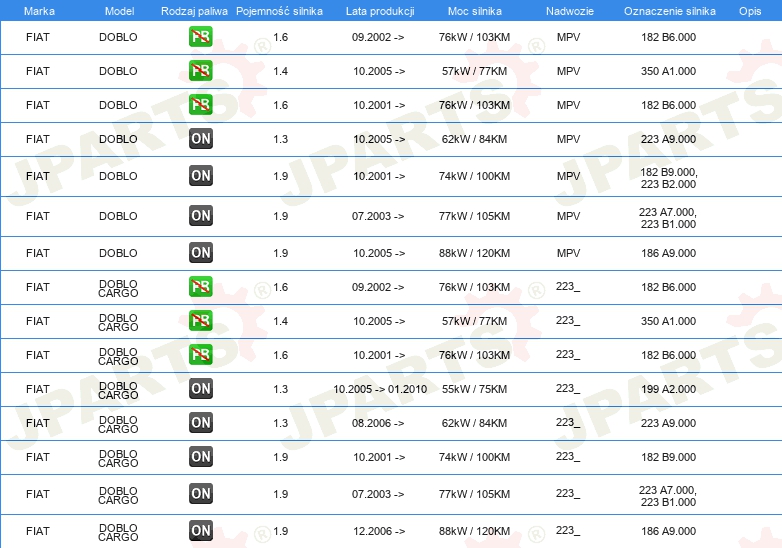Click the Pojemność silnika column header
Screen dimensions: 782x548
(x=279, y=11)
